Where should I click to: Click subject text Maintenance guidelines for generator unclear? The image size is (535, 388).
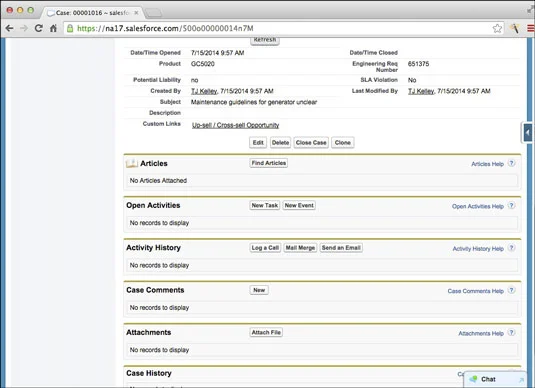click(x=254, y=102)
